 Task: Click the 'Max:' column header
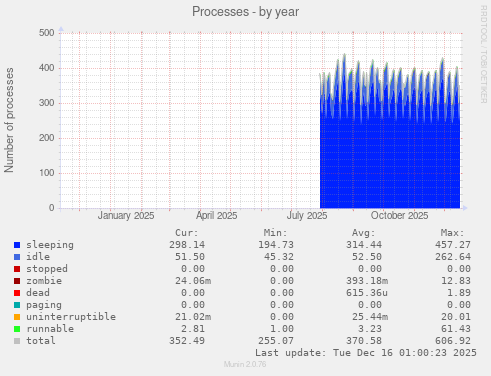[x=452, y=233]
